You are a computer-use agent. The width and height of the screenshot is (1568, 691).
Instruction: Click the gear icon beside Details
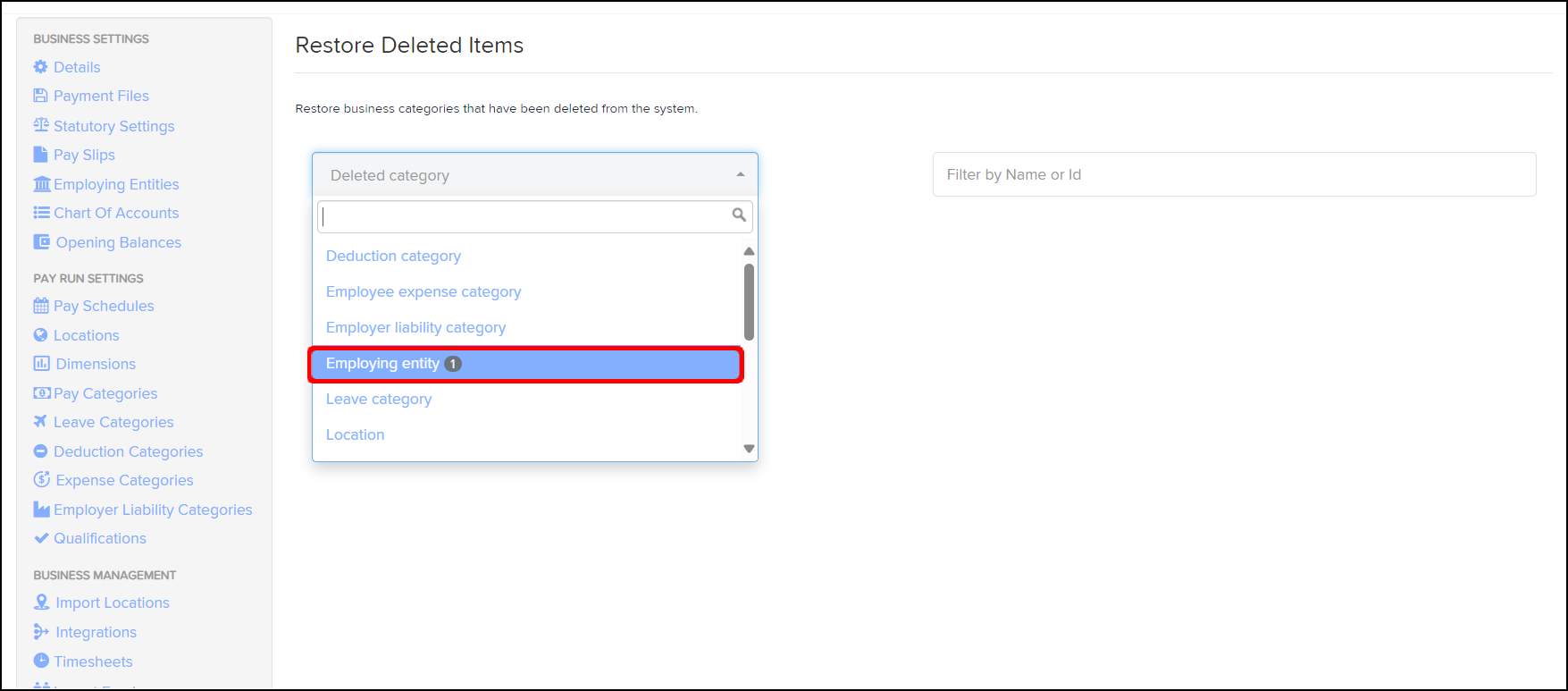coord(40,67)
